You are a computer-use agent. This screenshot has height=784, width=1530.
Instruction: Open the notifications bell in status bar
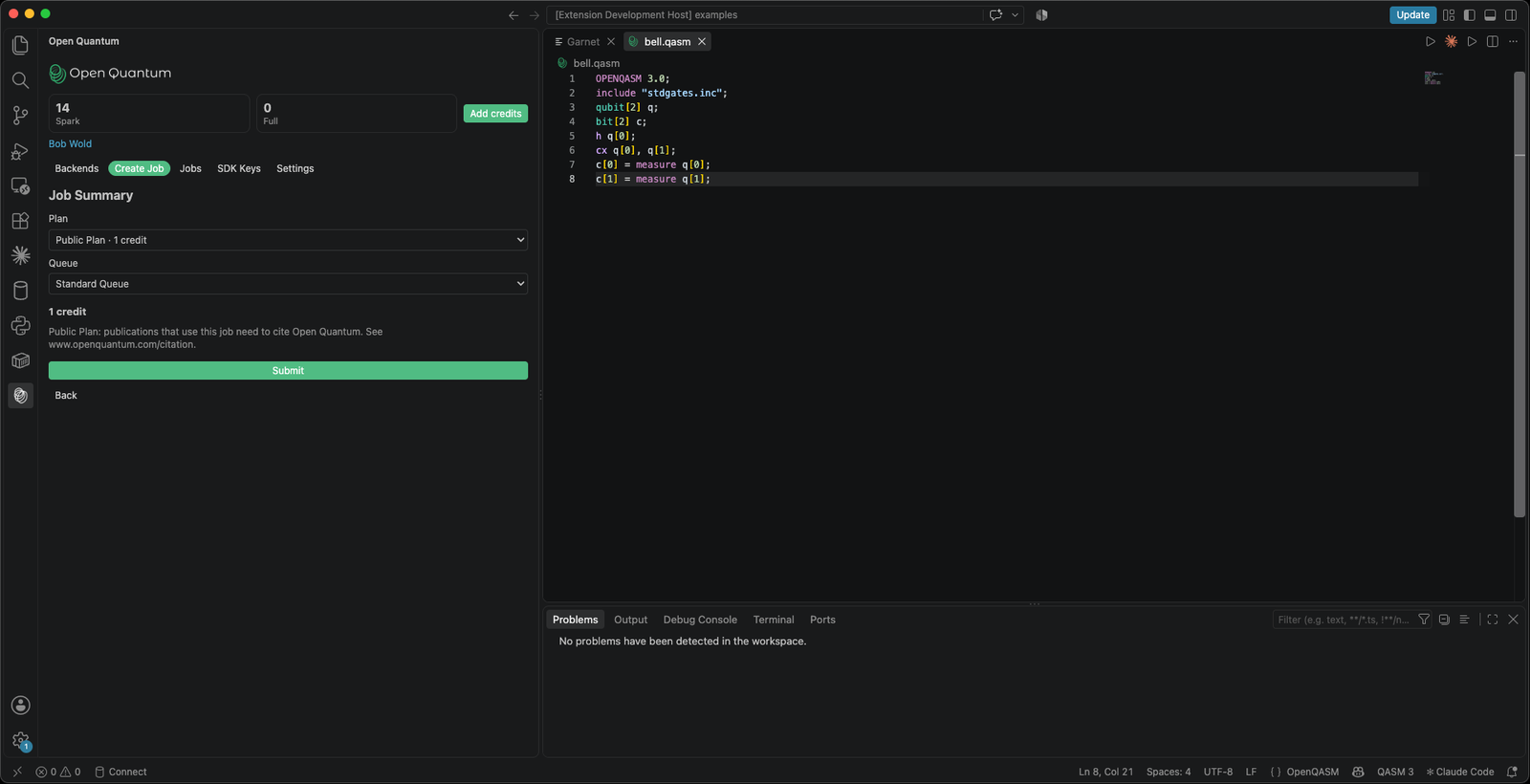click(x=1512, y=772)
